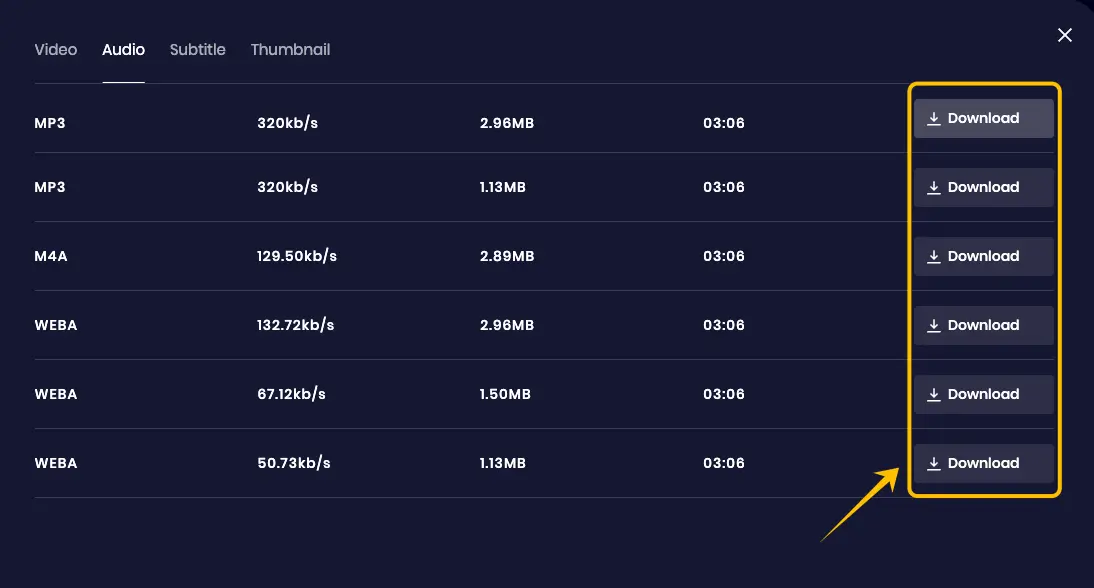This screenshot has width=1094, height=588.
Task: Click the 67.12kb/s bitrate value
Action: coord(292,394)
